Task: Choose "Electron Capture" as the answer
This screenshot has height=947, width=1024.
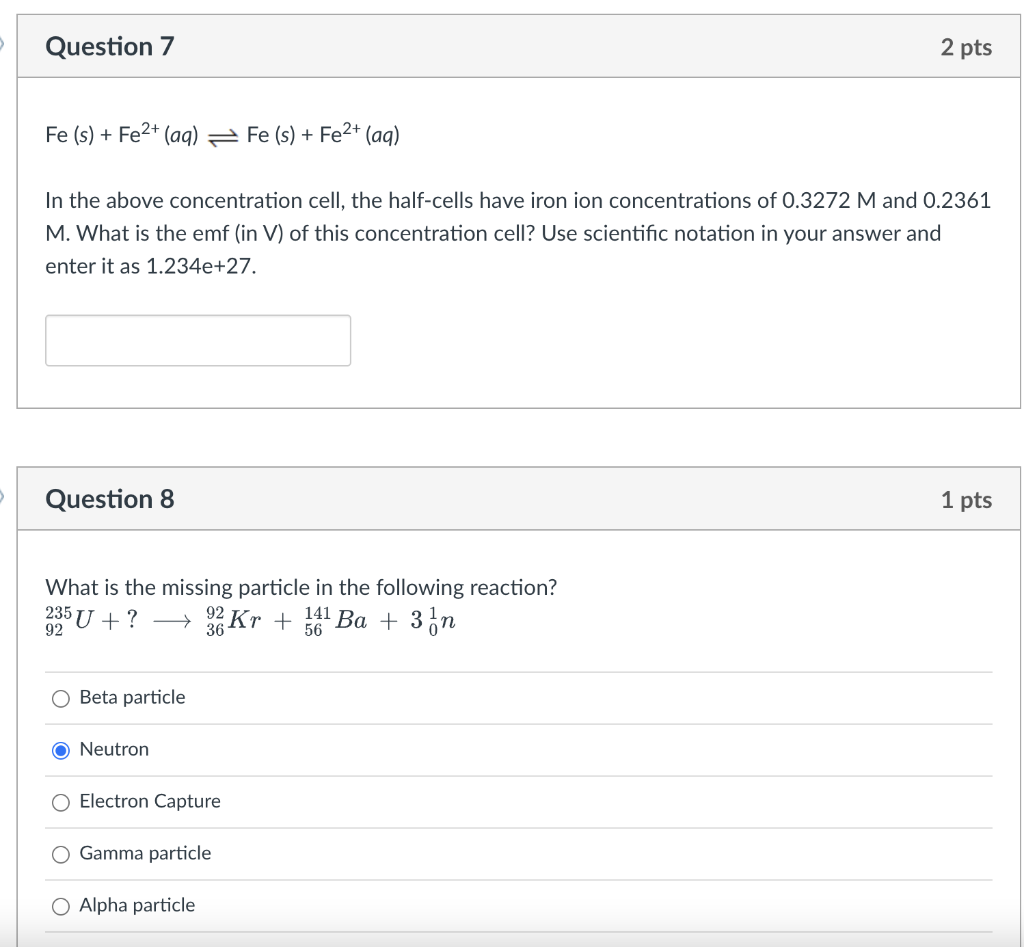Action: pyautogui.click(x=60, y=801)
